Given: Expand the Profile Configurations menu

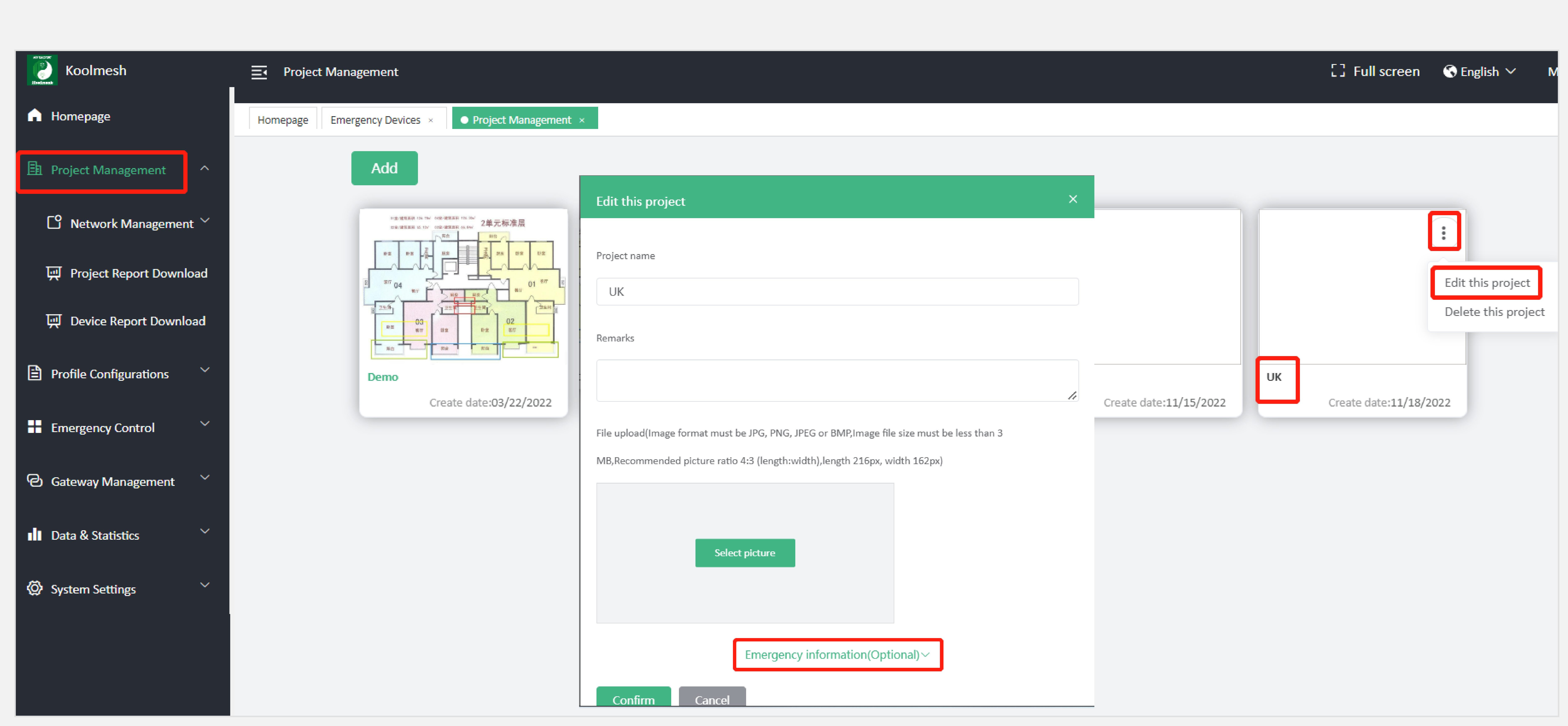Looking at the screenshot, I should coord(205,370).
